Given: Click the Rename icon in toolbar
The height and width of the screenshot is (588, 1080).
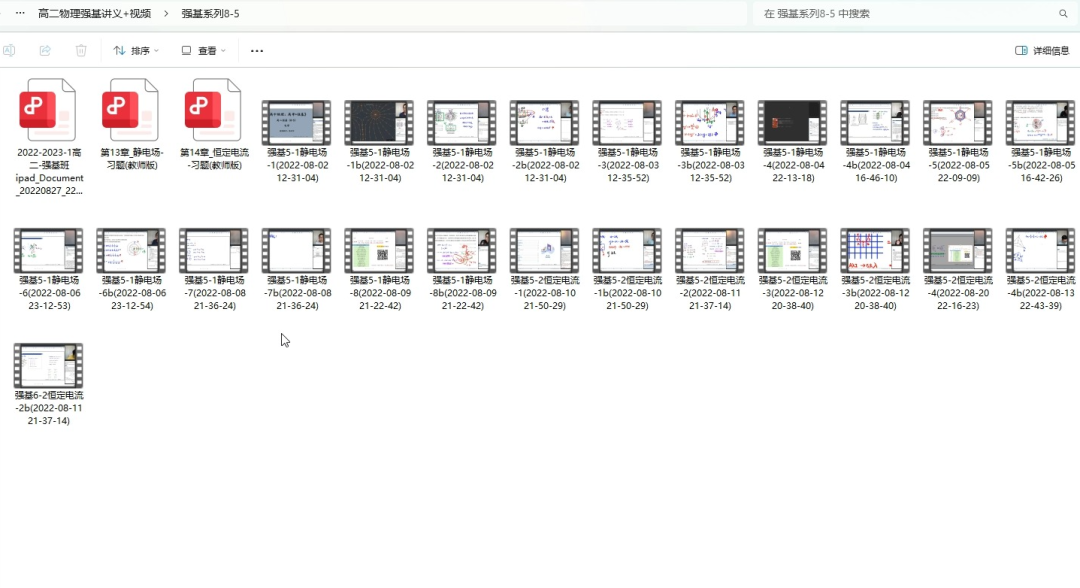Looking at the screenshot, I should coord(9,51).
